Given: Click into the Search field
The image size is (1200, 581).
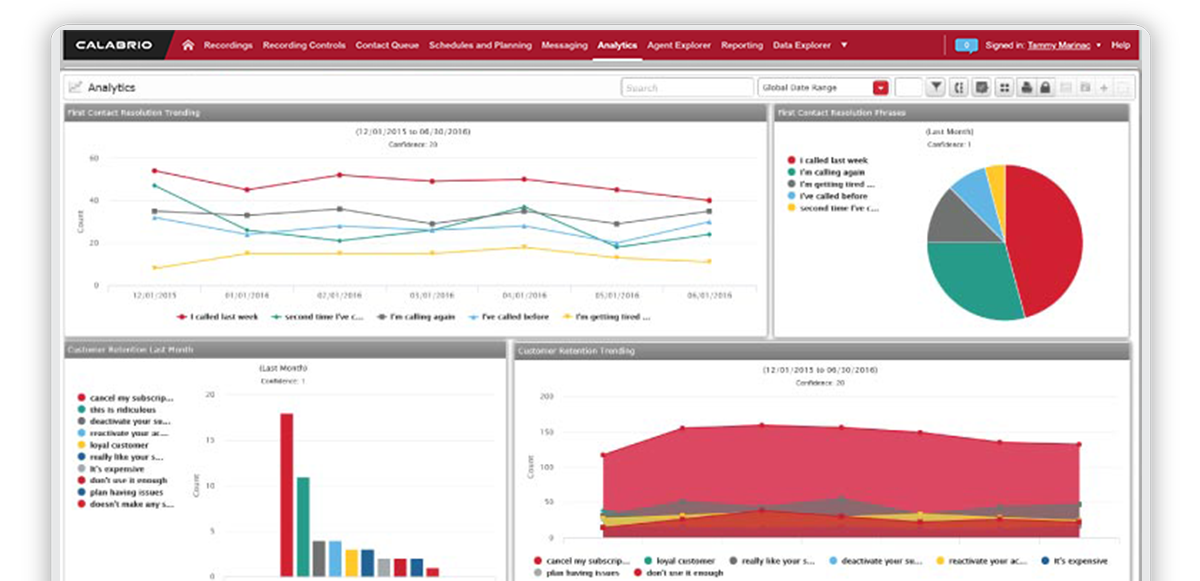Looking at the screenshot, I should tap(687, 88).
